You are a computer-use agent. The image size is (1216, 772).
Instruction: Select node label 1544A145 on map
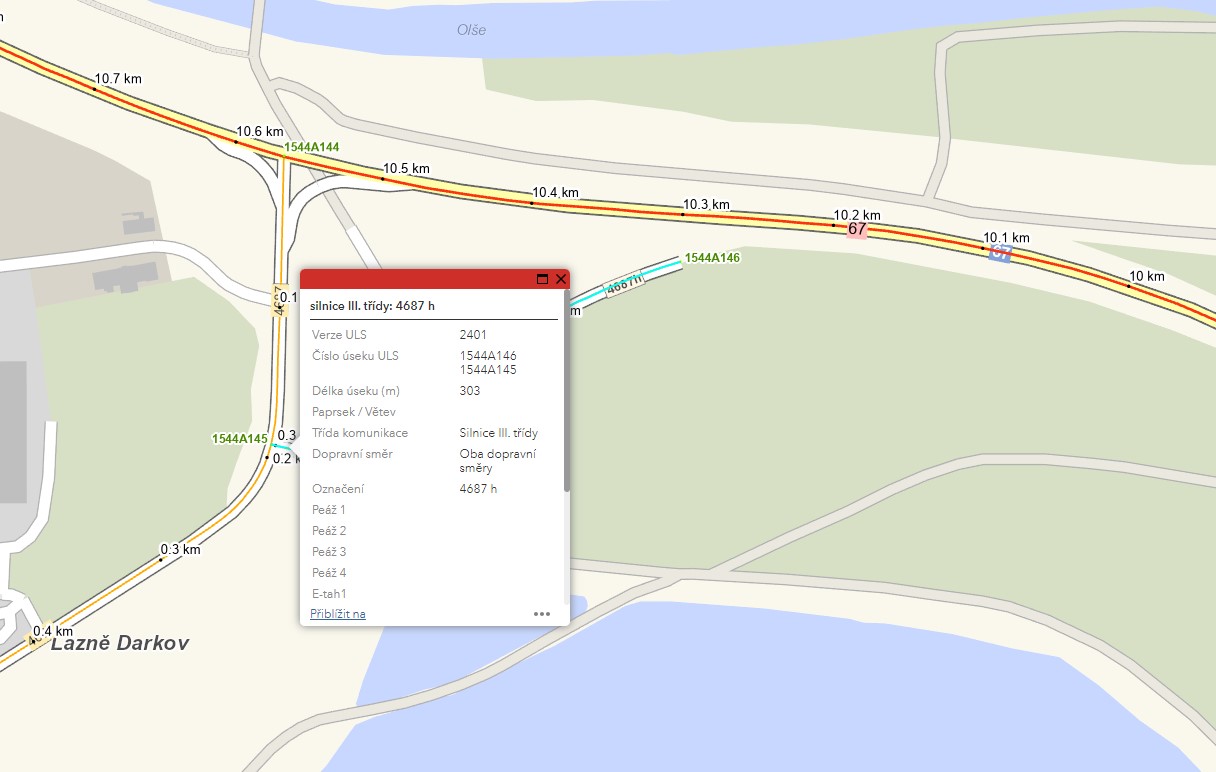(240, 439)
